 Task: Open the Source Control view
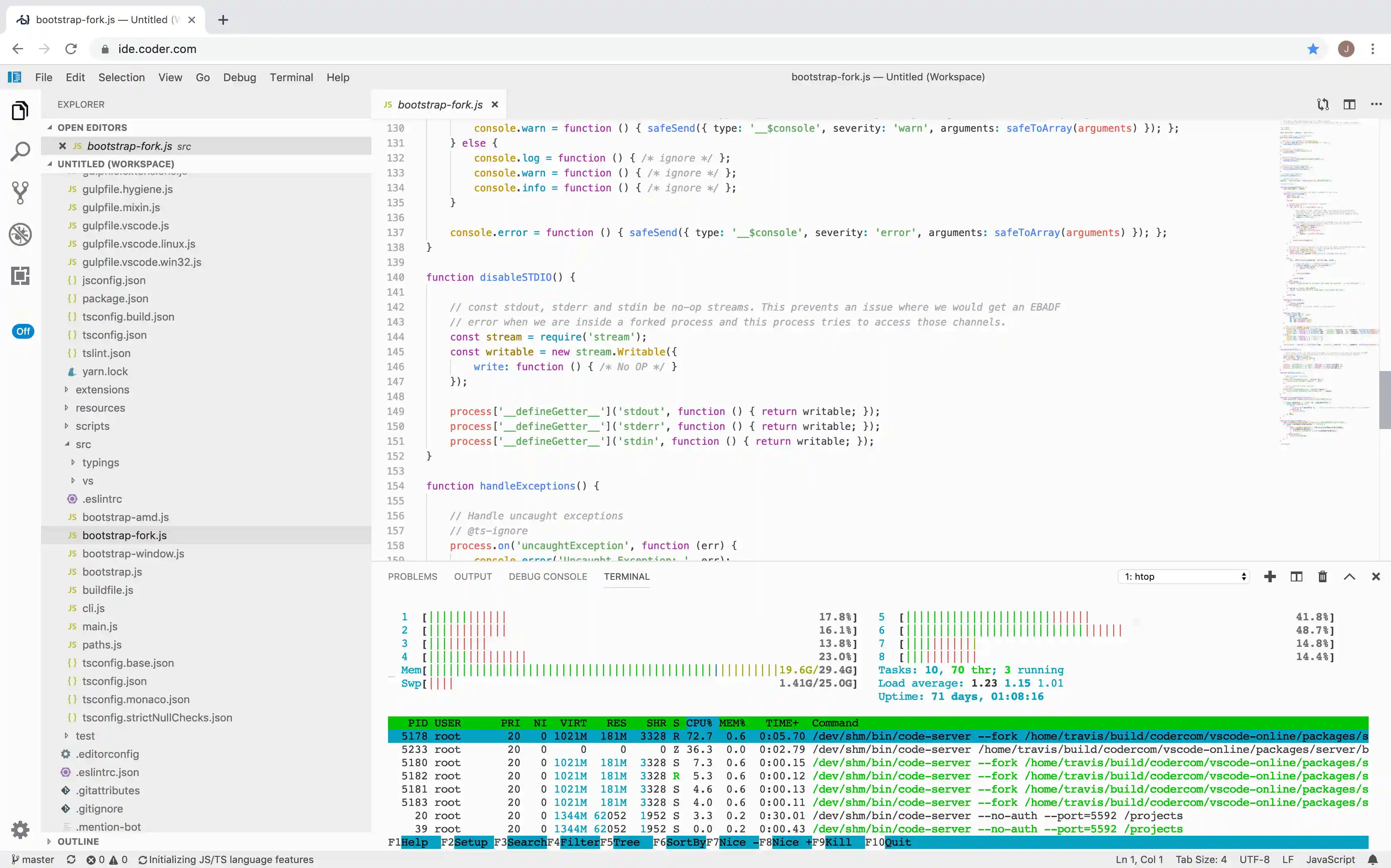point(20,193)
